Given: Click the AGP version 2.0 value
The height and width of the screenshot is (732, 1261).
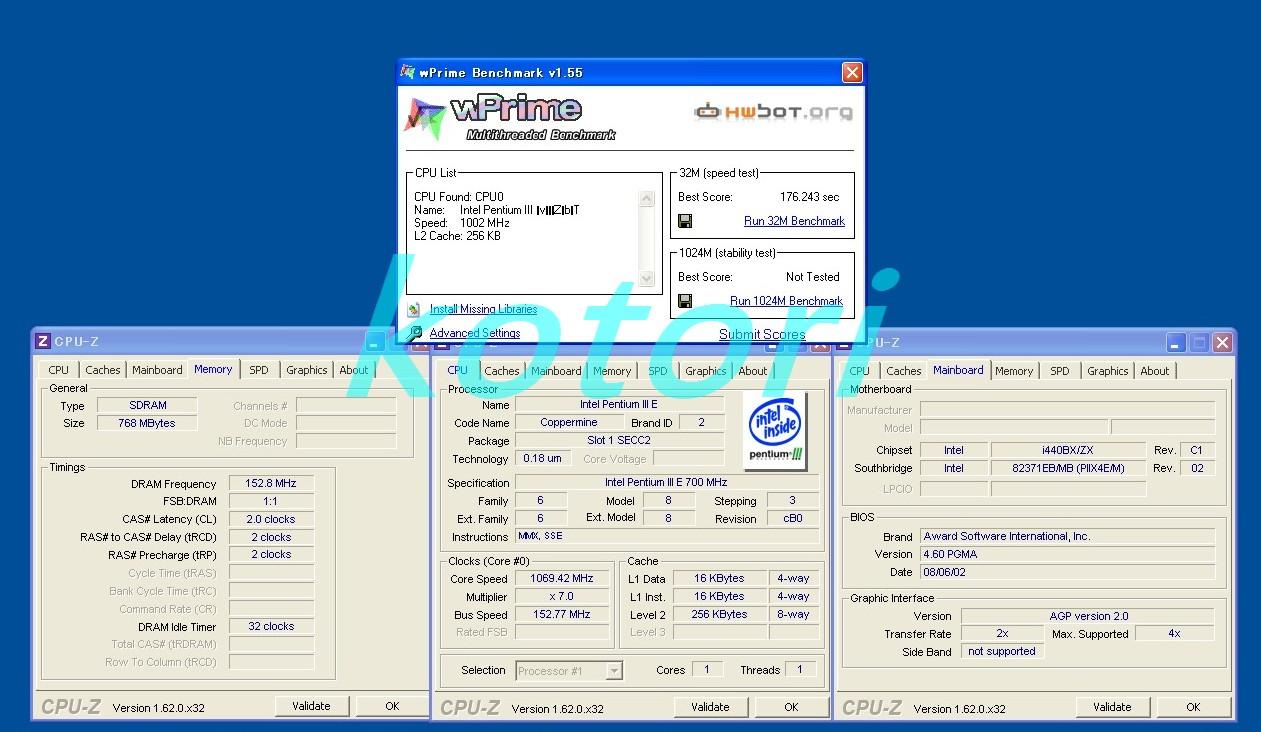Looking at the screenshot, I should coord(1088,616).
